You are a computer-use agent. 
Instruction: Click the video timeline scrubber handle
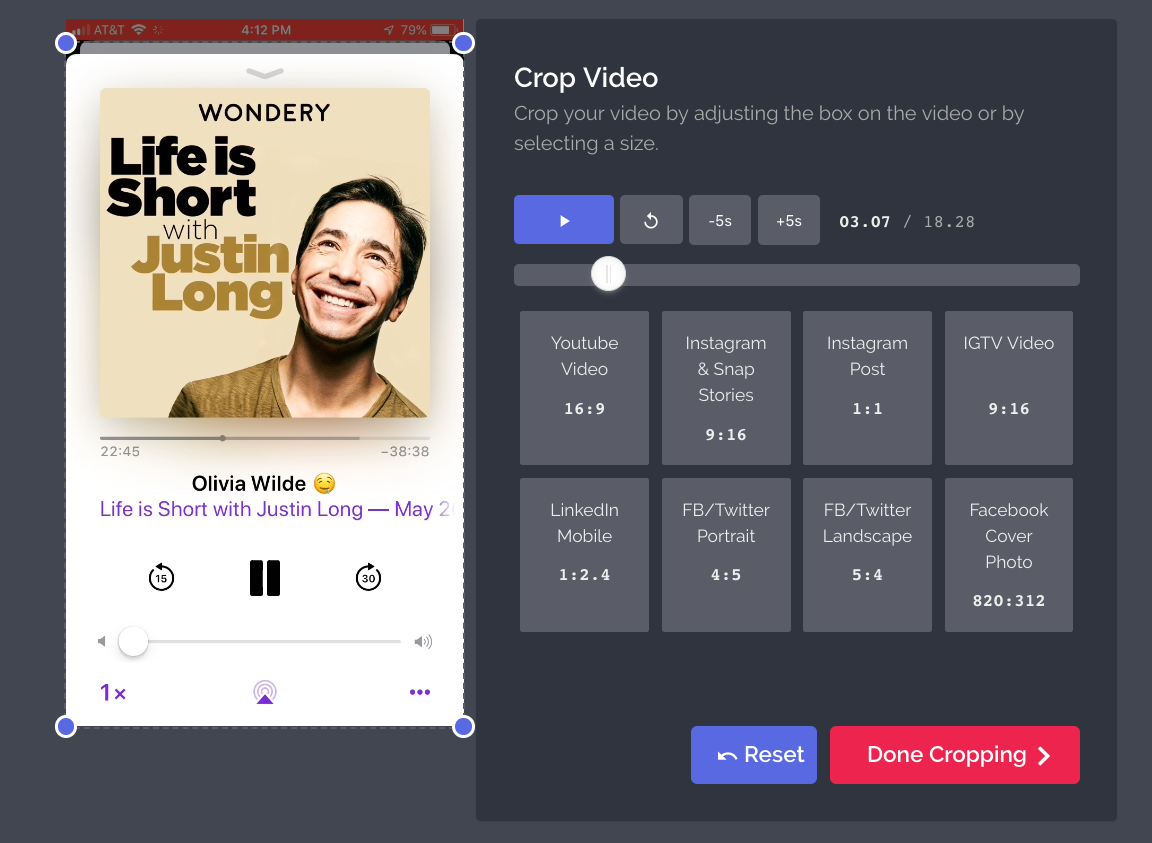tap(608, 274)
